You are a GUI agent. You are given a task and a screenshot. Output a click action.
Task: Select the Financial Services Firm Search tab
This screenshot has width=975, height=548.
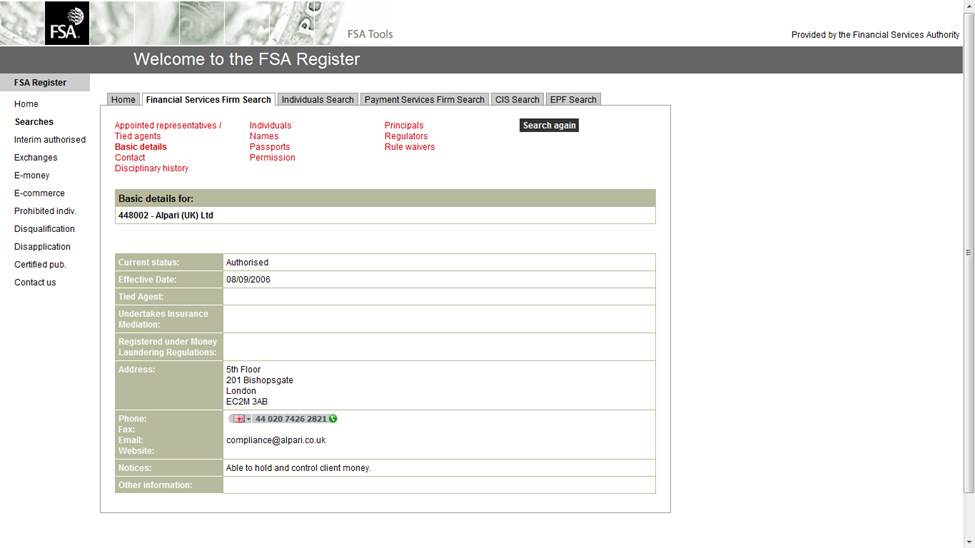point(208,100)
